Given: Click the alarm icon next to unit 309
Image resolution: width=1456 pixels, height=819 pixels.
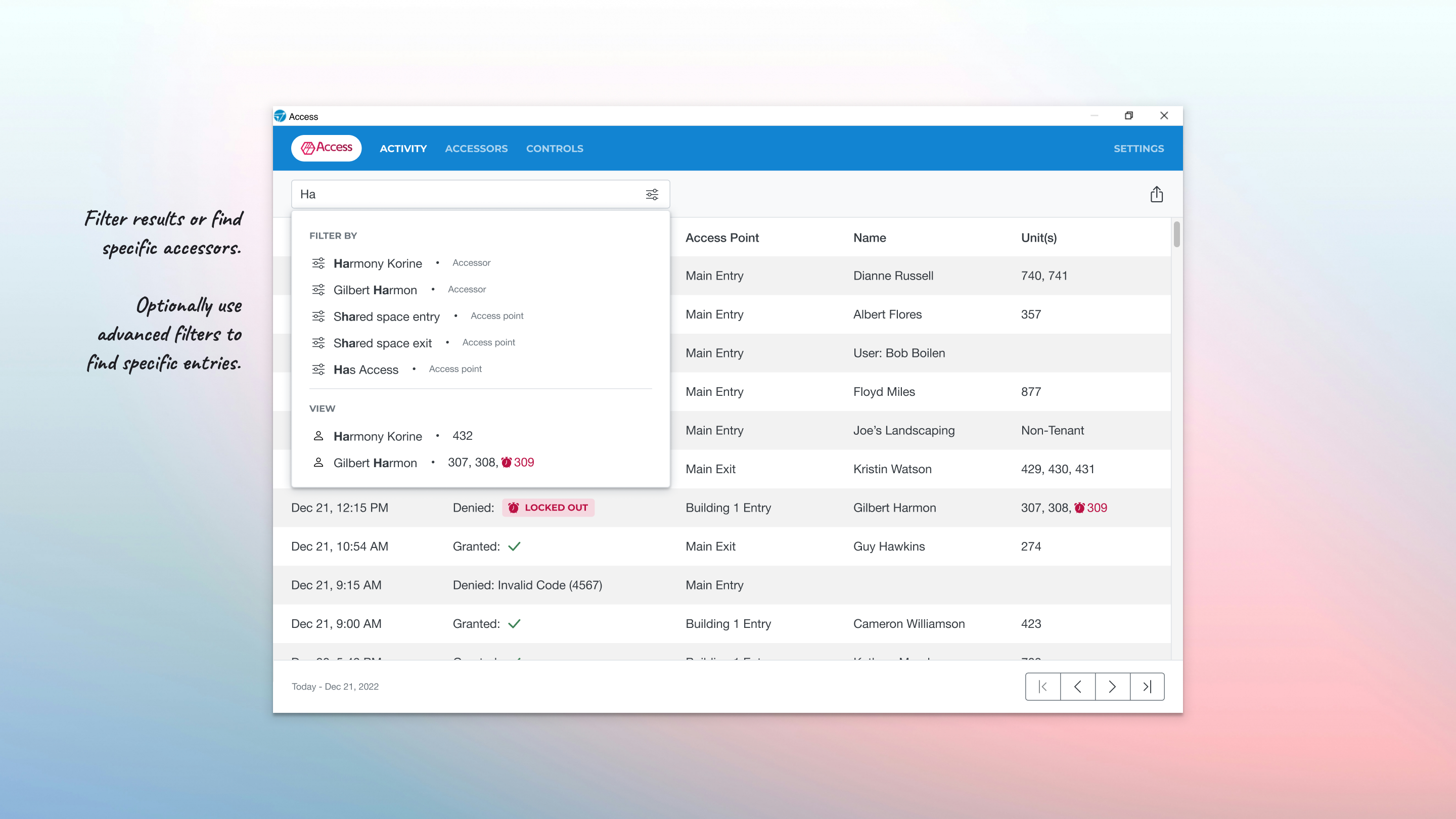Looking at the screenshot, I should click(x=507, y=462).
